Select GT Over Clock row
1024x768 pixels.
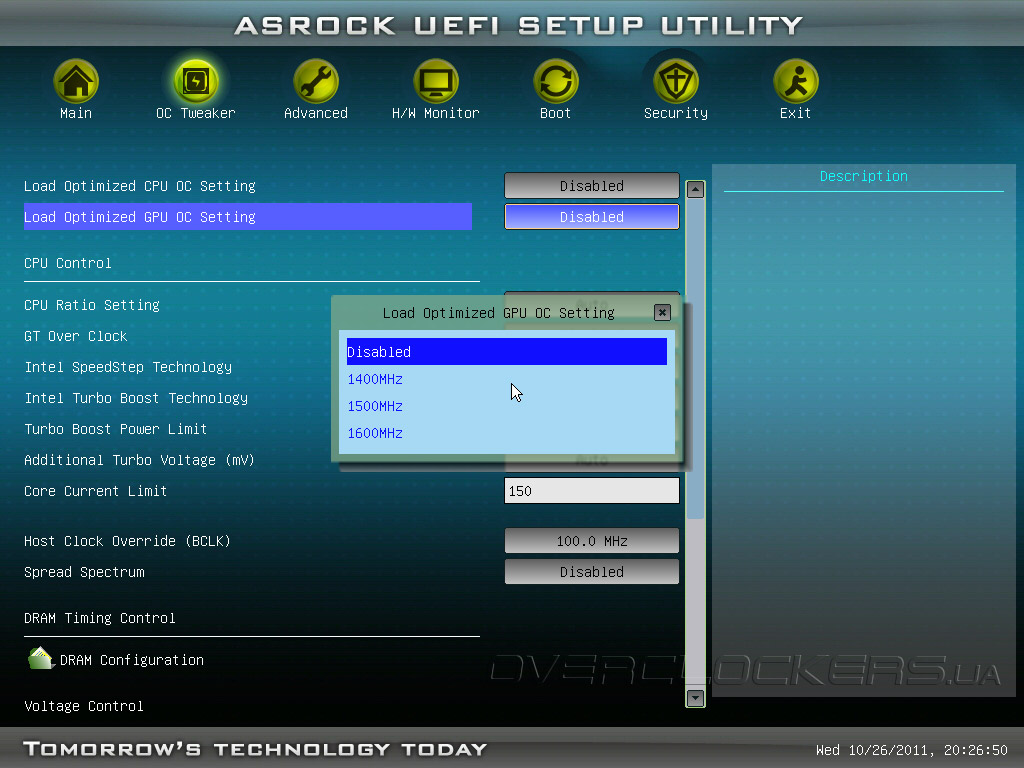point(76,336)
